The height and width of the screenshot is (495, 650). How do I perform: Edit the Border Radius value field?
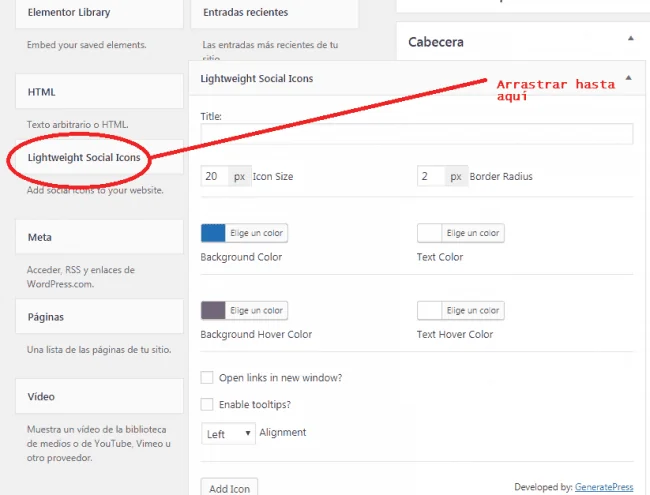[x=431, y=176]
